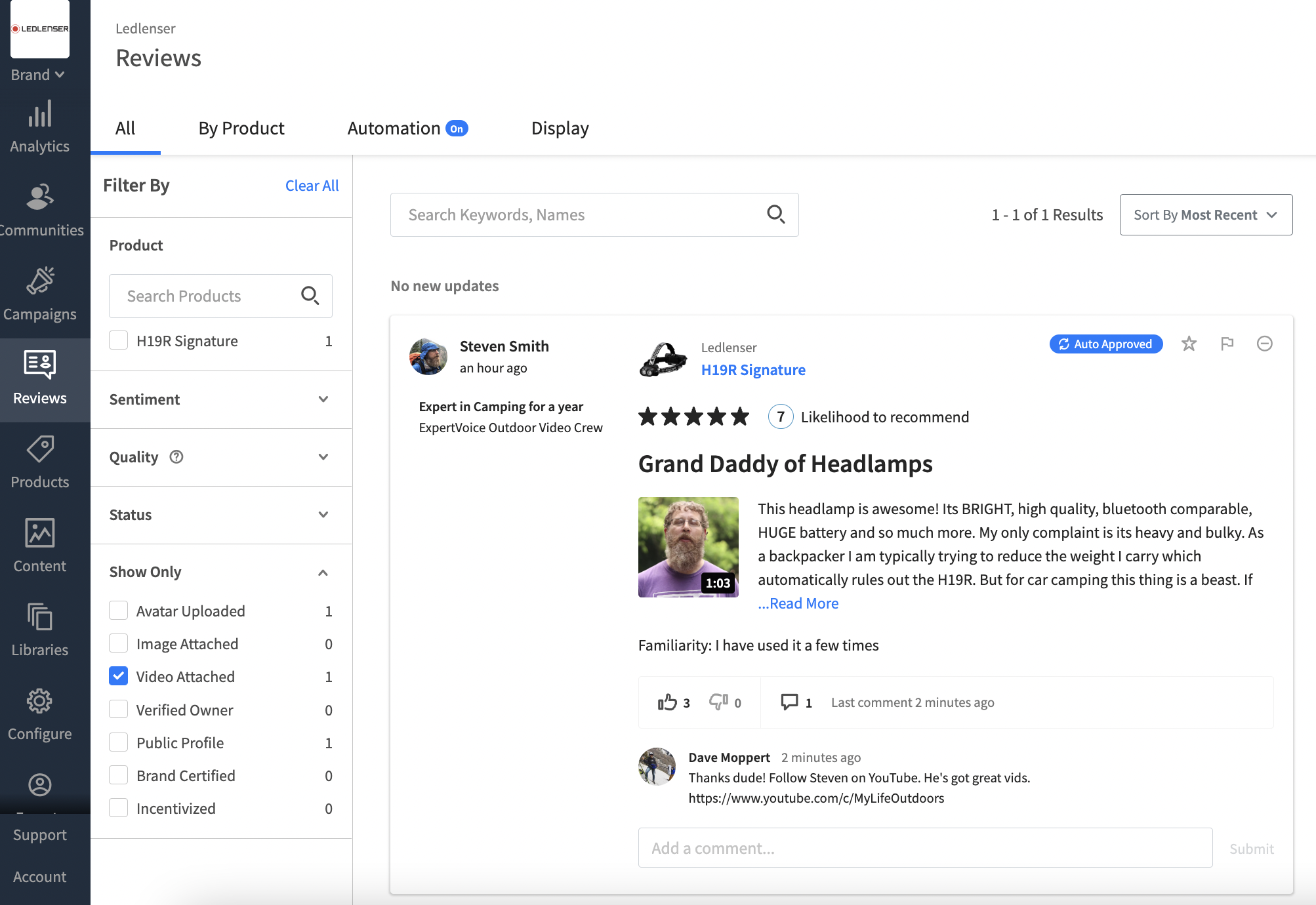Switch to the By Product tab

pyautogui.click(x=241, y=129)
